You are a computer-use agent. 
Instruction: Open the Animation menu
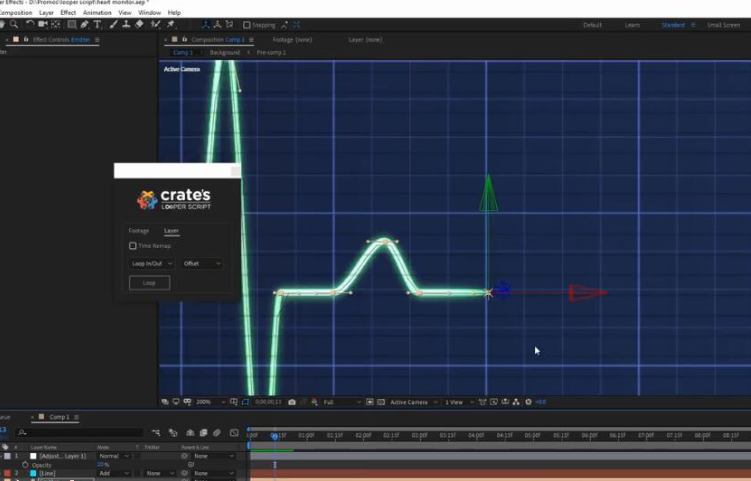tap(97, 12)
